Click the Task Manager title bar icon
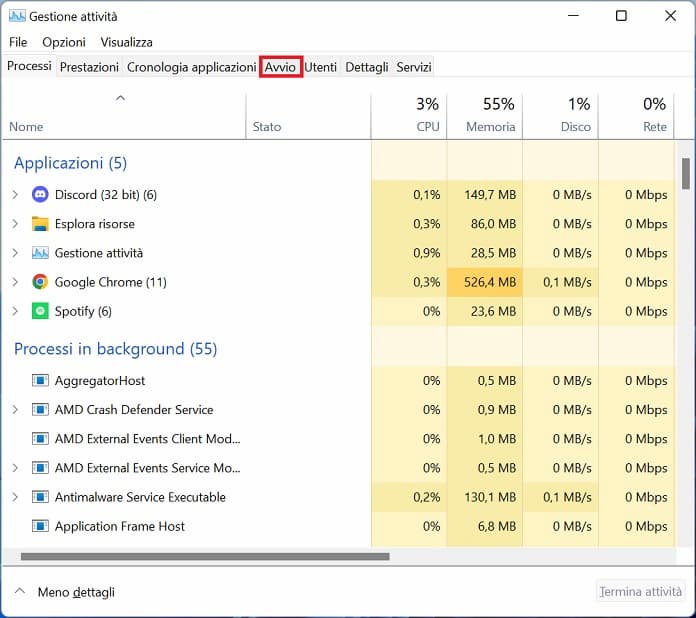Screen dimensions: 696x618 pos(17,16)
